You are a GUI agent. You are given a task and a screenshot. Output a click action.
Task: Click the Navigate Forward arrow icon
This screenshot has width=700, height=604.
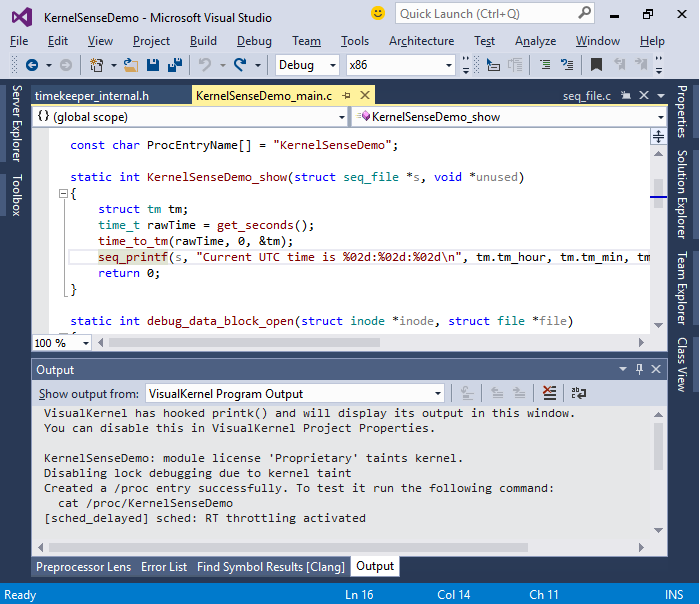pyautogui.click(x=66, y=65)
